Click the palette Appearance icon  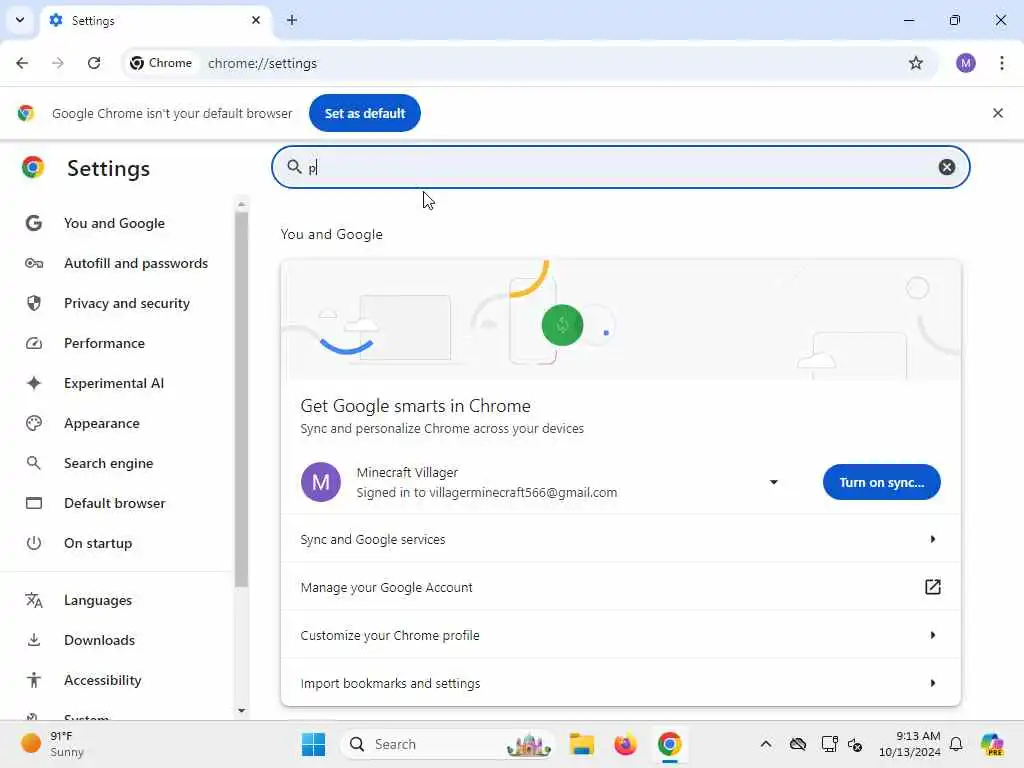click(34, 423)
